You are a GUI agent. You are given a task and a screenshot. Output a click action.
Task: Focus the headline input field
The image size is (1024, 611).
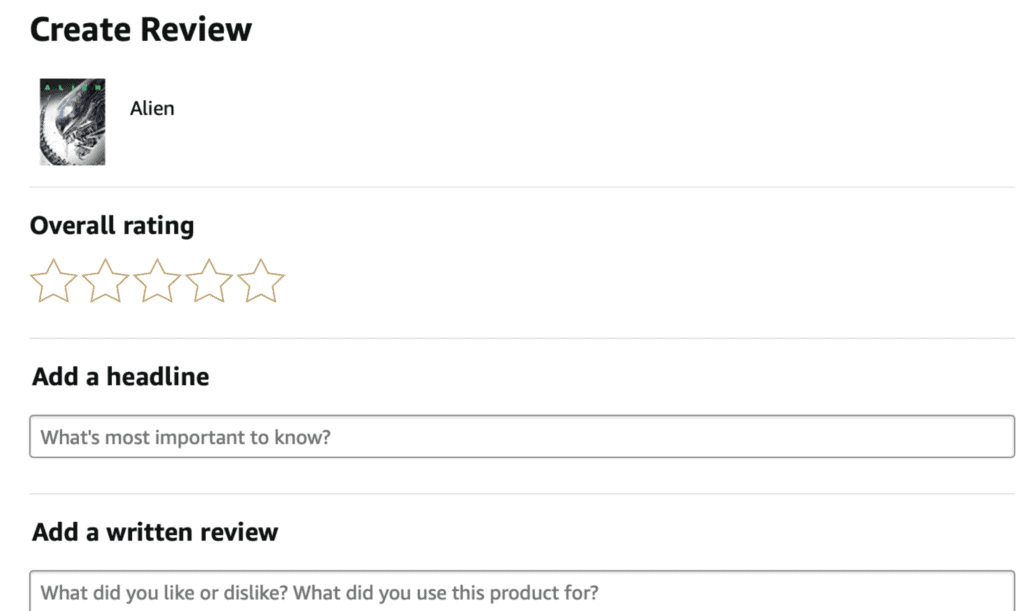[x=522, y=437]
